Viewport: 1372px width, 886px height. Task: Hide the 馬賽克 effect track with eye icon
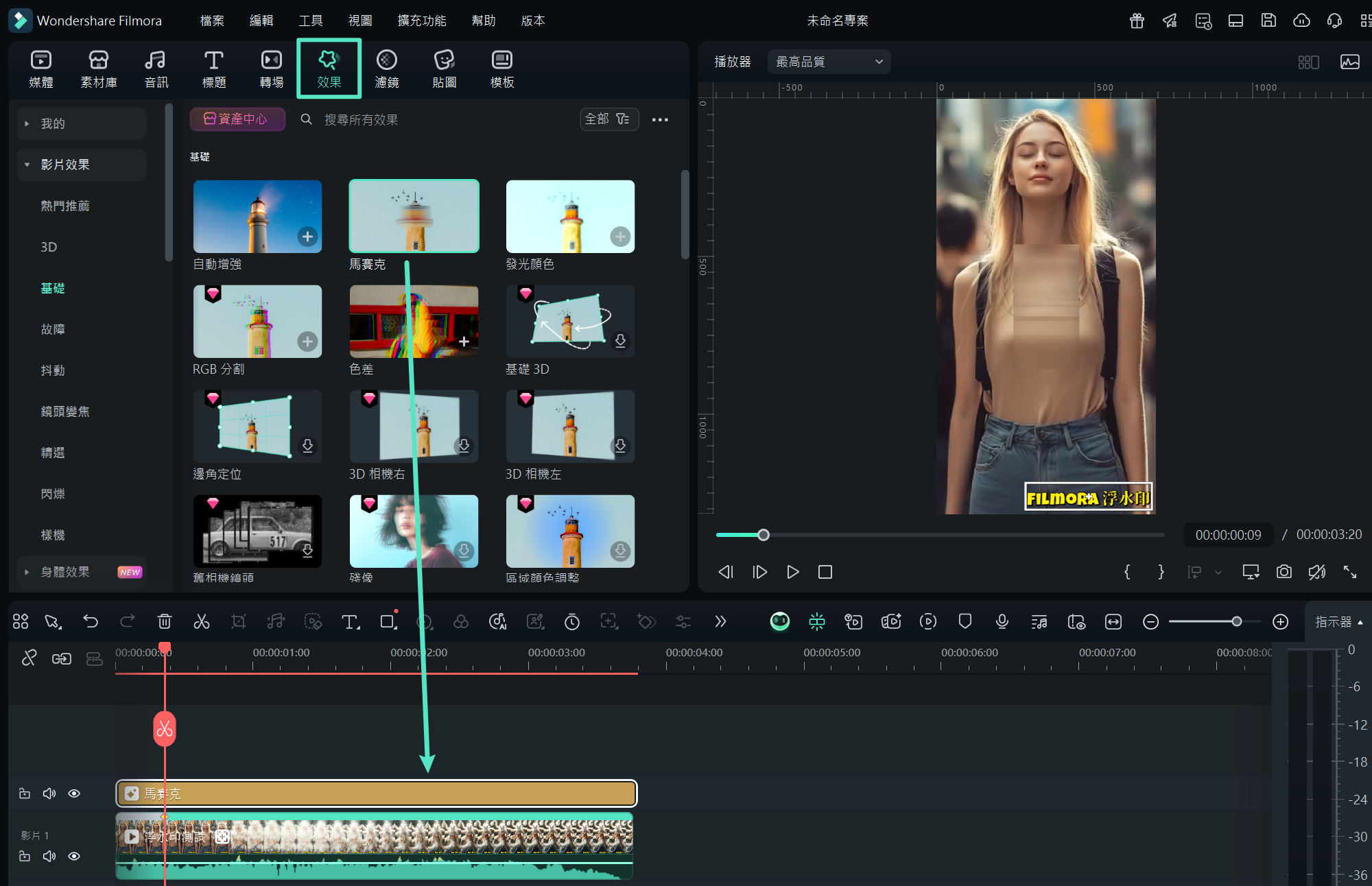pos(74,793)
